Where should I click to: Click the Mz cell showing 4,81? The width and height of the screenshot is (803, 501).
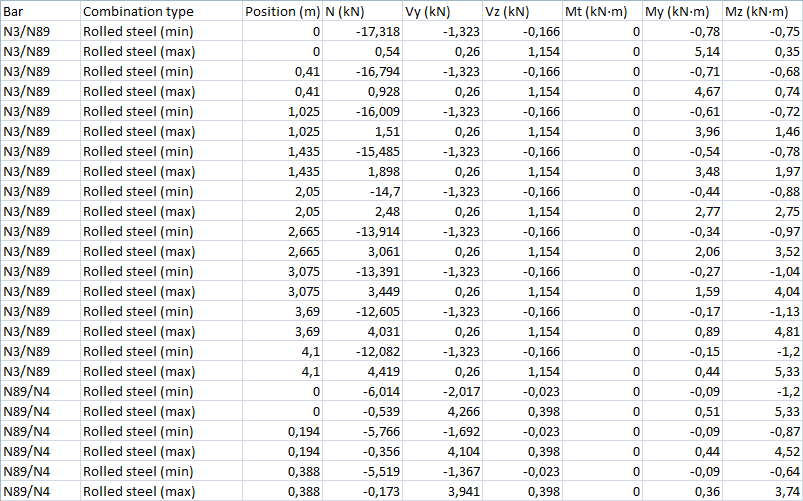pos(787,331)
